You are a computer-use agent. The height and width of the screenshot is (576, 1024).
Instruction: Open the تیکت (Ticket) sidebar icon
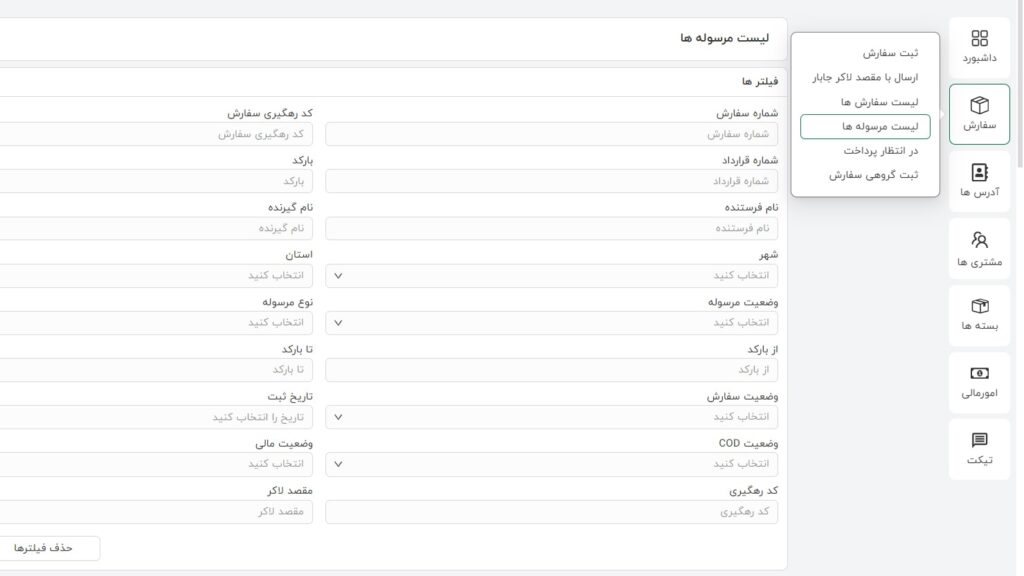(981, 447)
